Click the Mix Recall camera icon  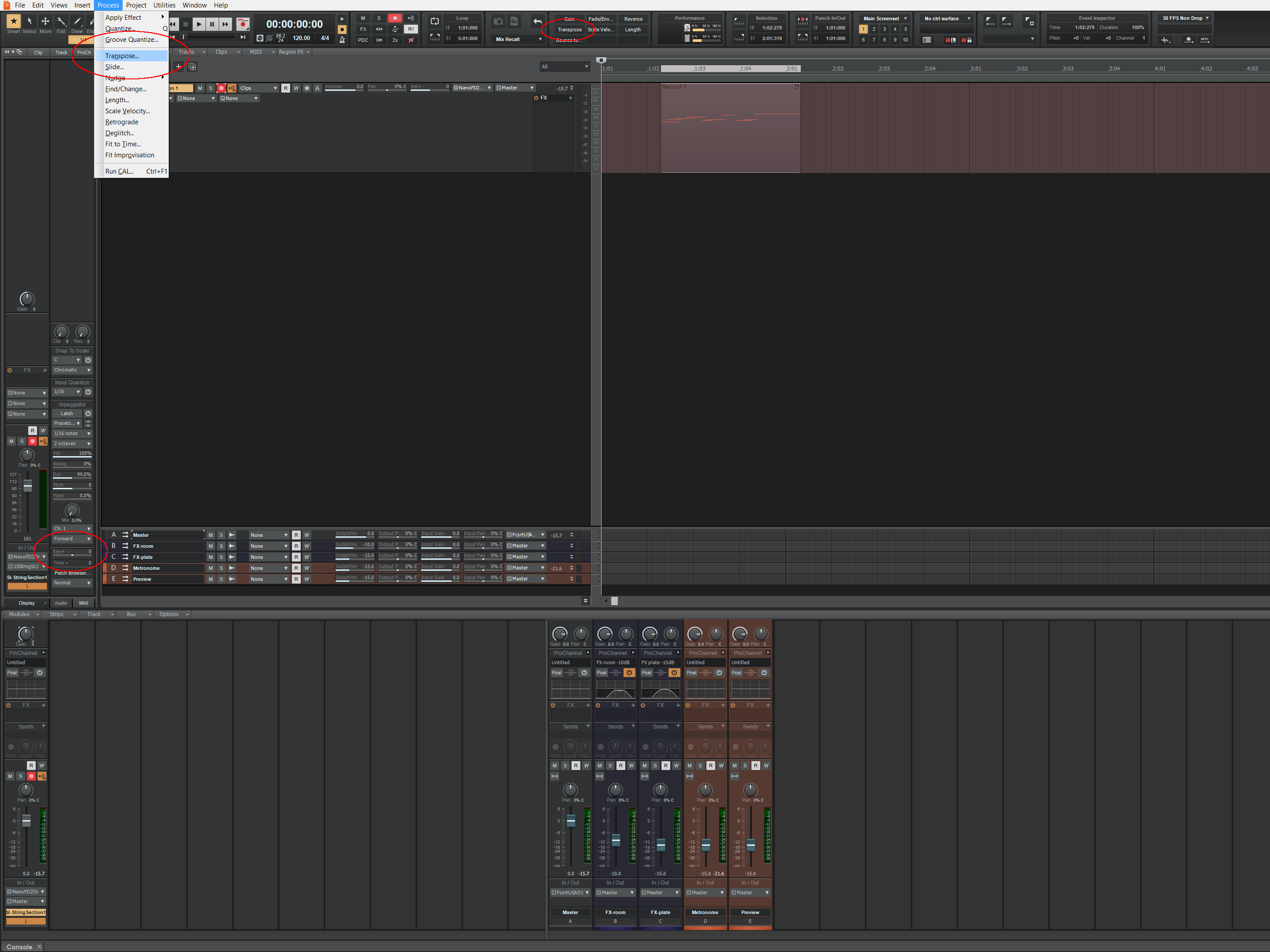click(x=498, y=22)
